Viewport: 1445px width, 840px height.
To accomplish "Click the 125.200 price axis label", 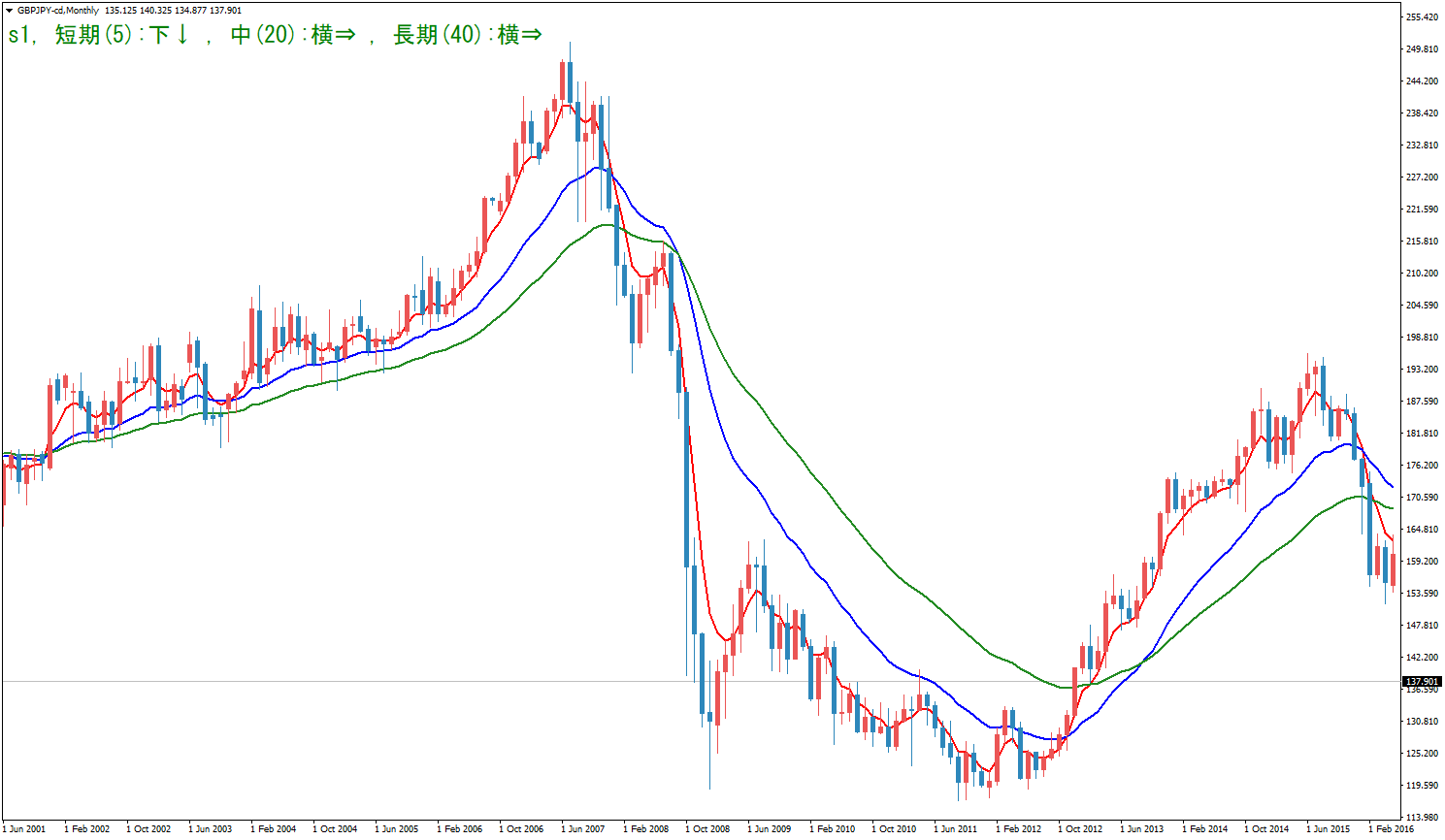I will pyautogui.click(x=1422, y=754).
